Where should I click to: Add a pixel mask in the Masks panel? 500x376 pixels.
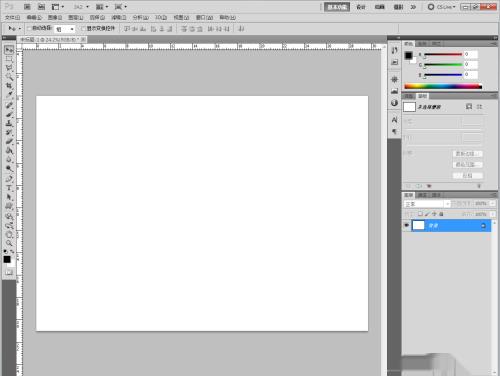coord(469,107)
